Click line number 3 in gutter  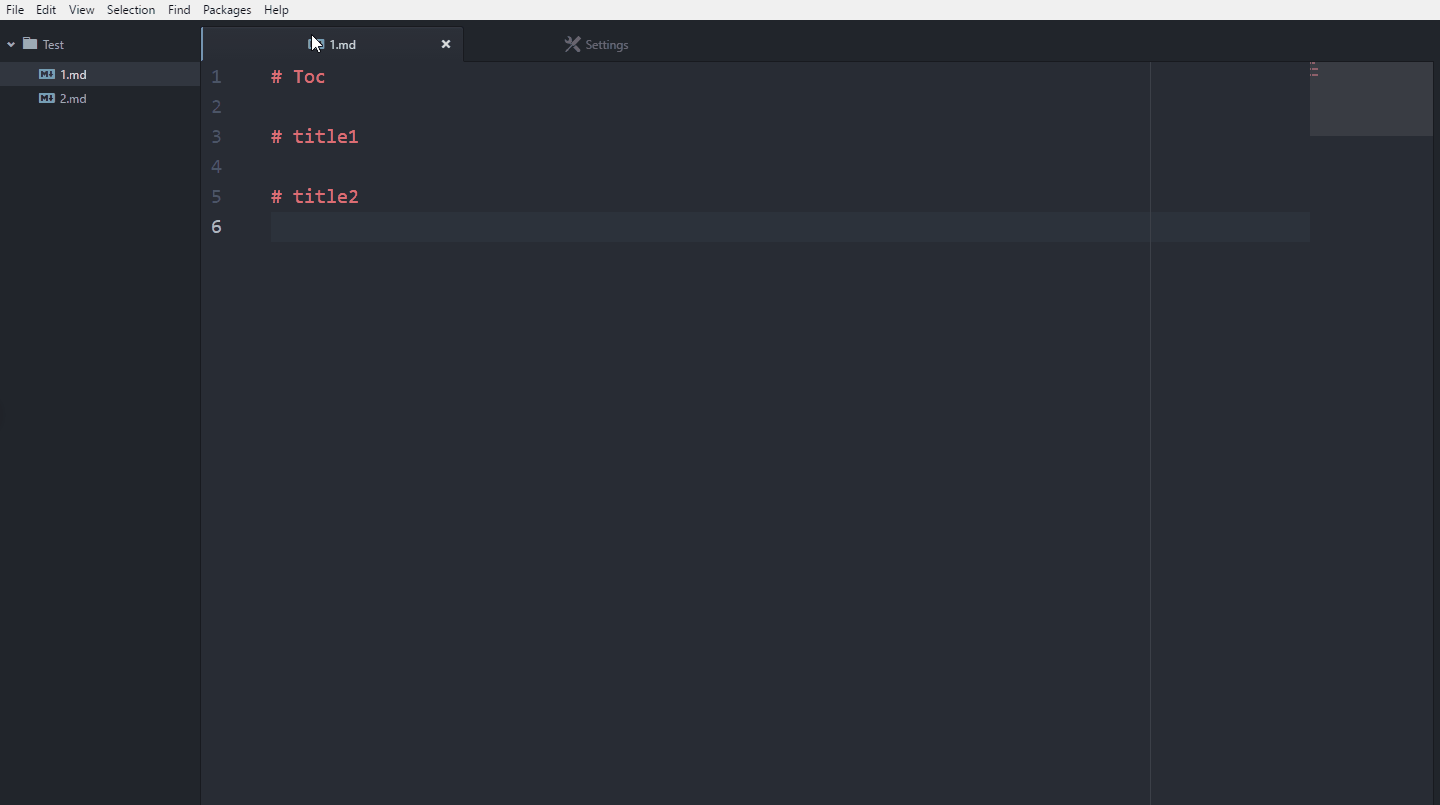(x=216, y=136)
